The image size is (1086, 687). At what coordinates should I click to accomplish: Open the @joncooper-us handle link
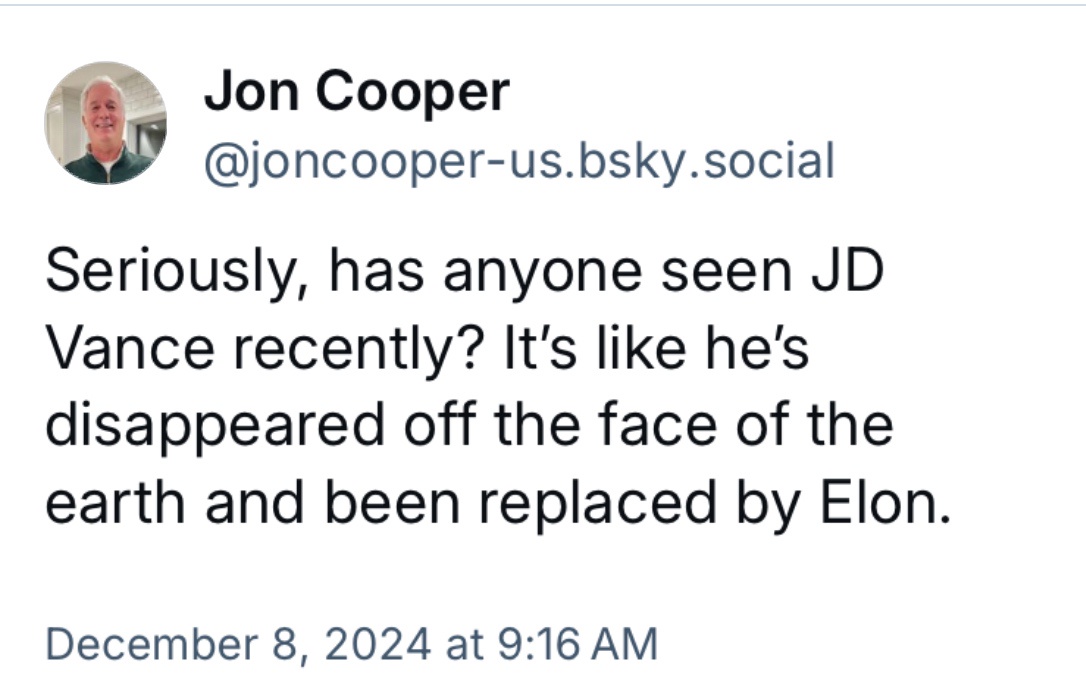519,162
